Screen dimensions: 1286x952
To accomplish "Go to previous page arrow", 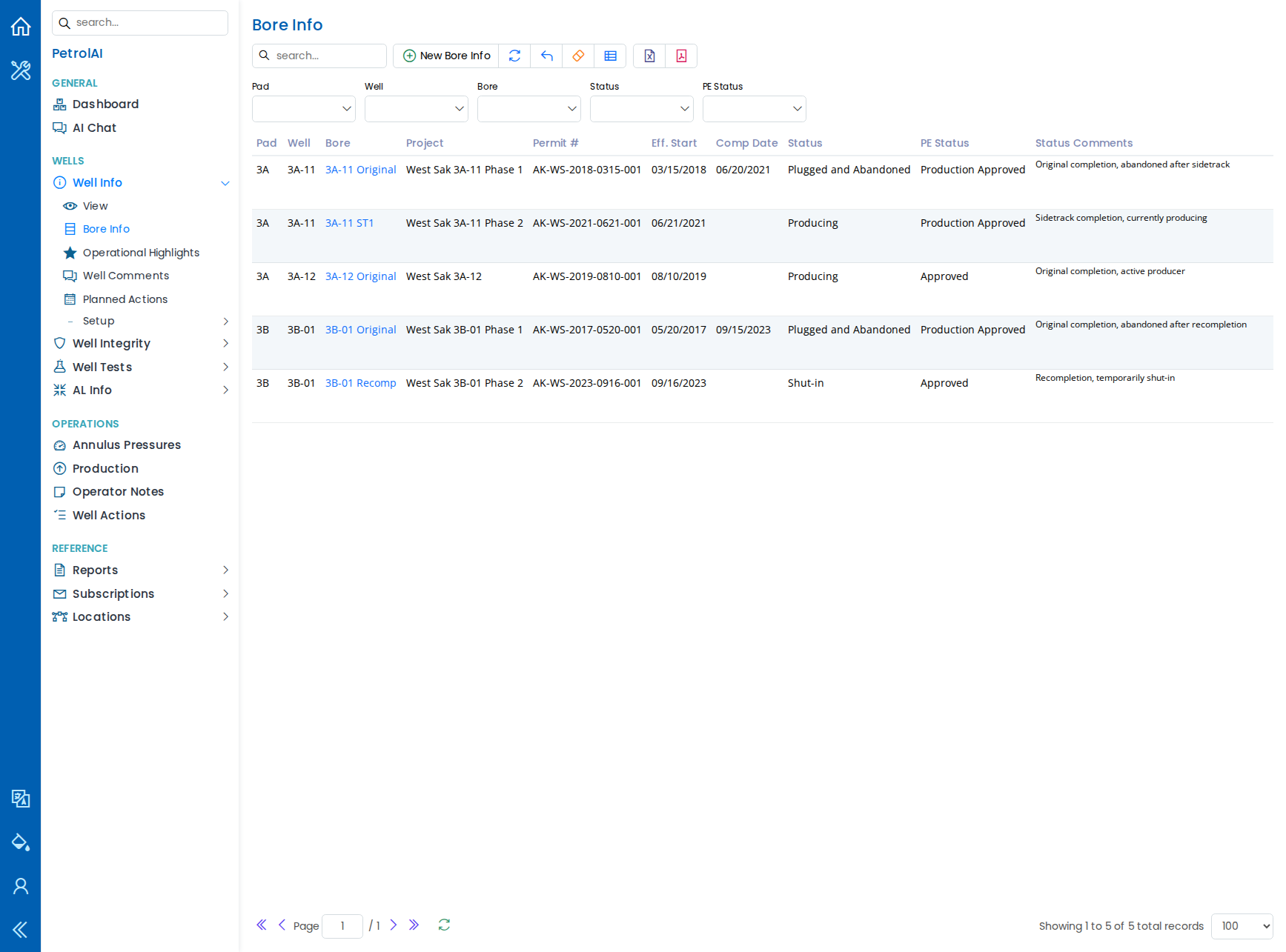I will pyautogui.click(x=282, y=925).
